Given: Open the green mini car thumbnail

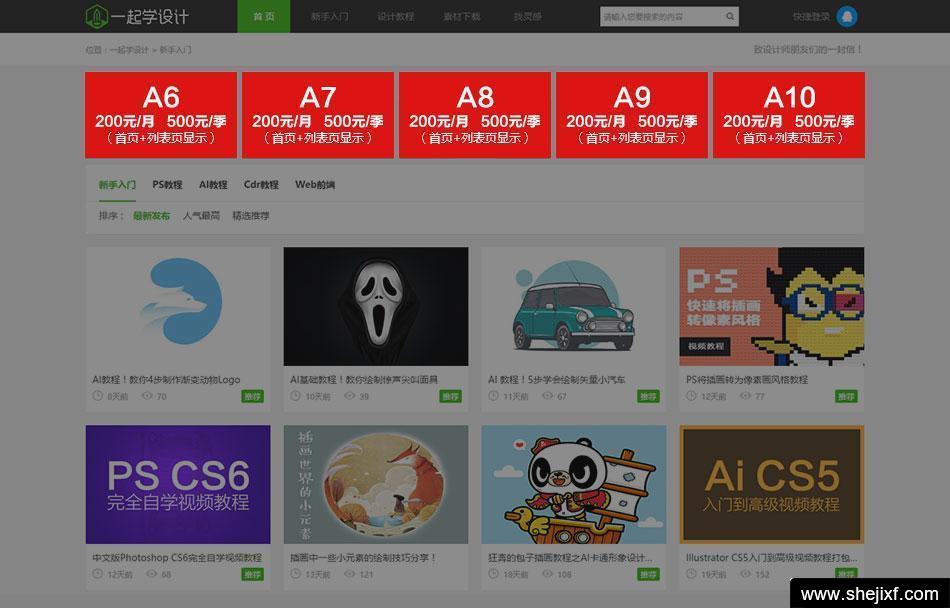Looking at the screenshot, I should click(574, 306).
